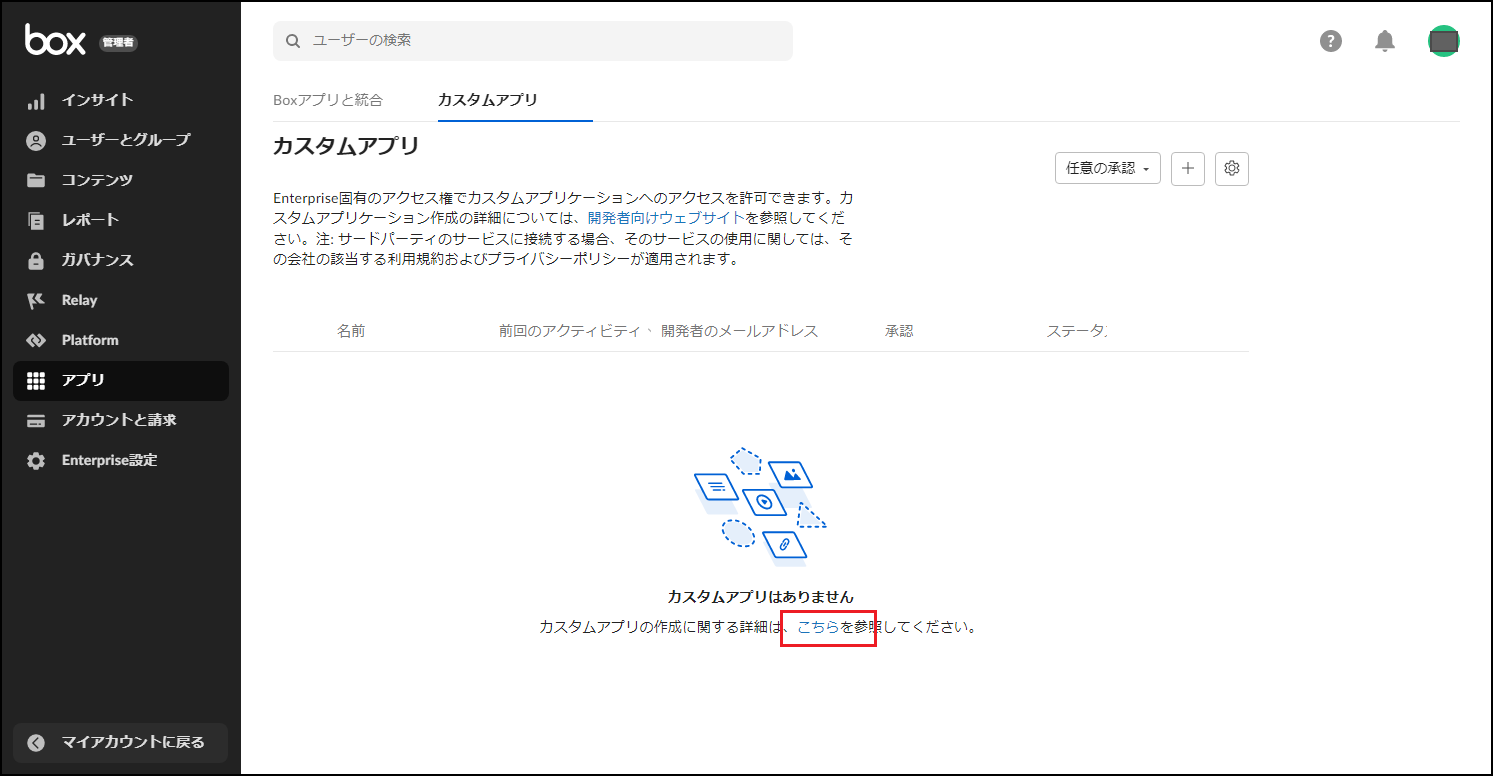The height and width of the screenshot is (776, 1493).
Task: Click the search magnifier icon
Action: [293, 41]
